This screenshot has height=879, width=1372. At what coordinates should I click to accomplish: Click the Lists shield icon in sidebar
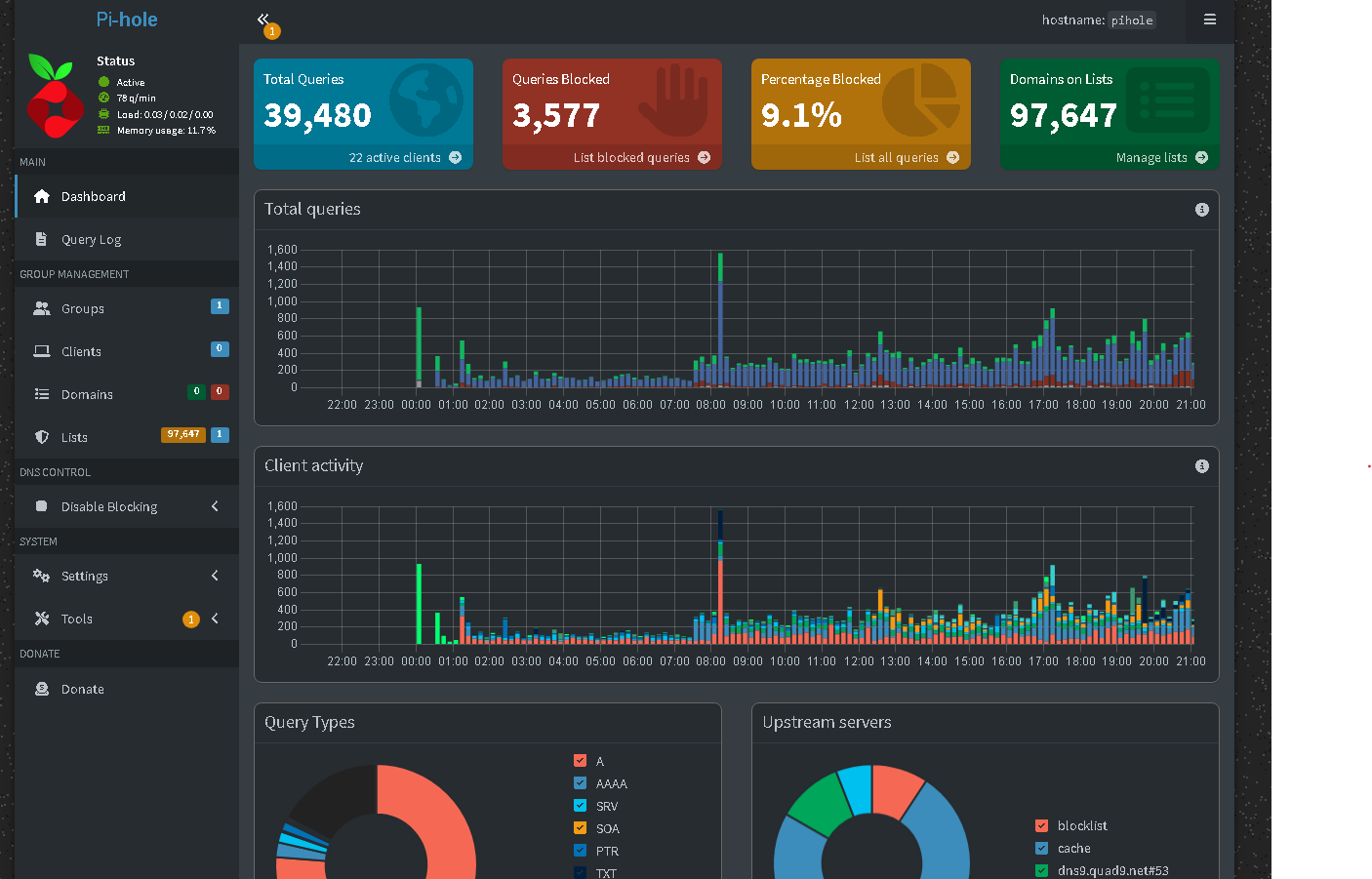pyautogui.click(x=41, y=437)
